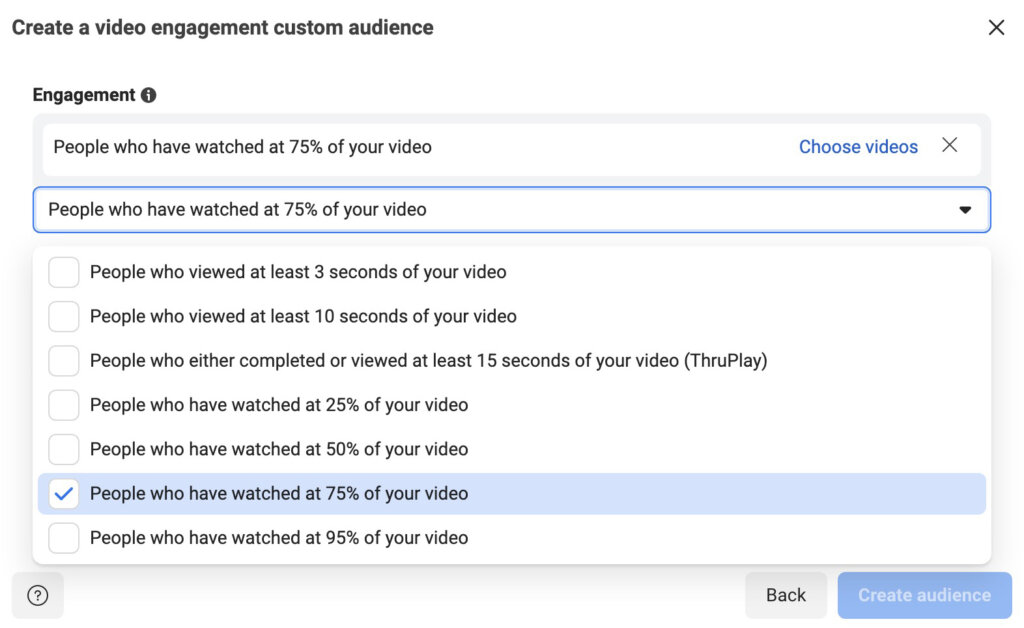The width and height of the screenshot is (1024, 628).
Task: Close the custom audience dialog
Action: [x=996, y=27]
